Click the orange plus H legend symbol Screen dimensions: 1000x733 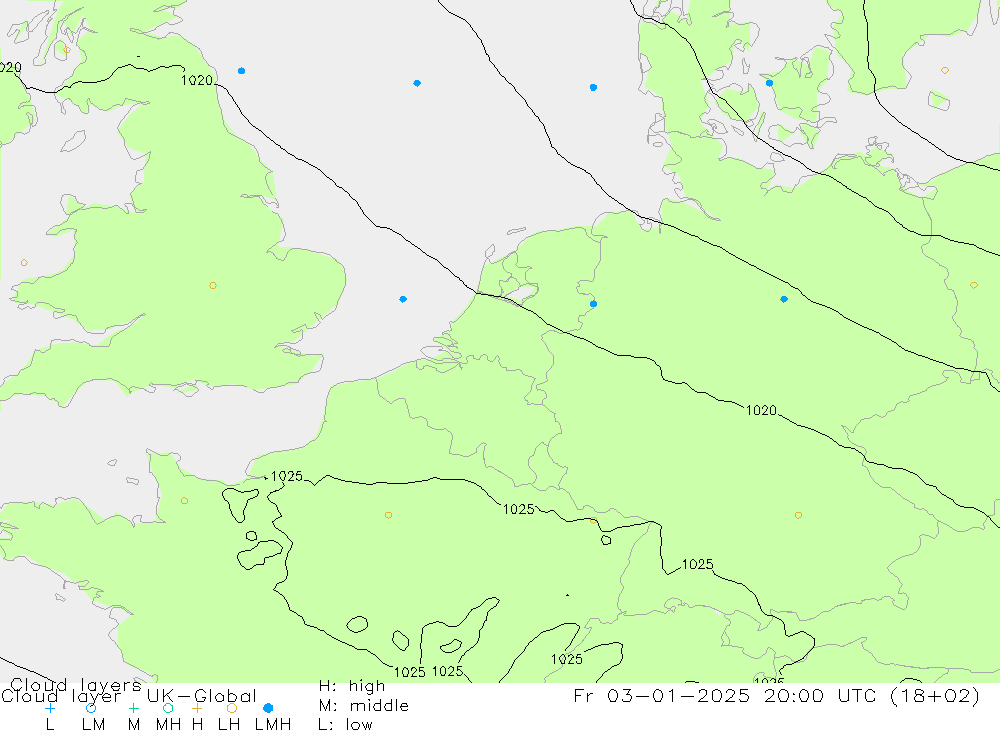(x=197, y=708)
